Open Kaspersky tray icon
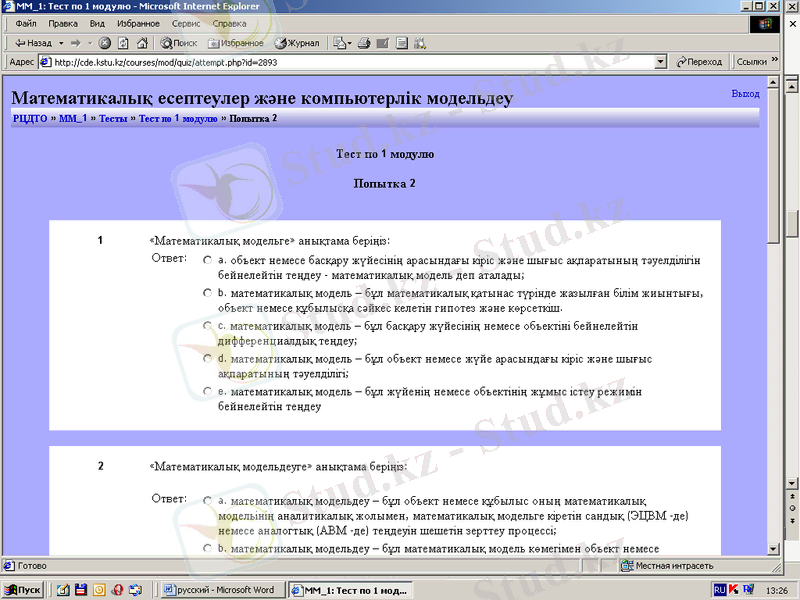The height and width of the screenshot is (600, 800). 734,590
